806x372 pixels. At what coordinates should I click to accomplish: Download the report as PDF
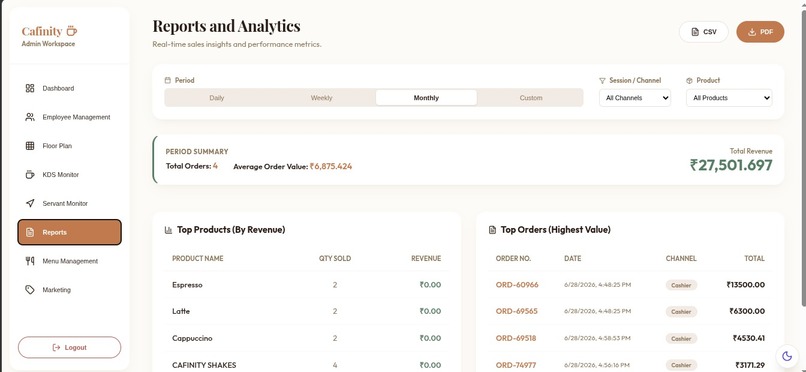point(760,32)
